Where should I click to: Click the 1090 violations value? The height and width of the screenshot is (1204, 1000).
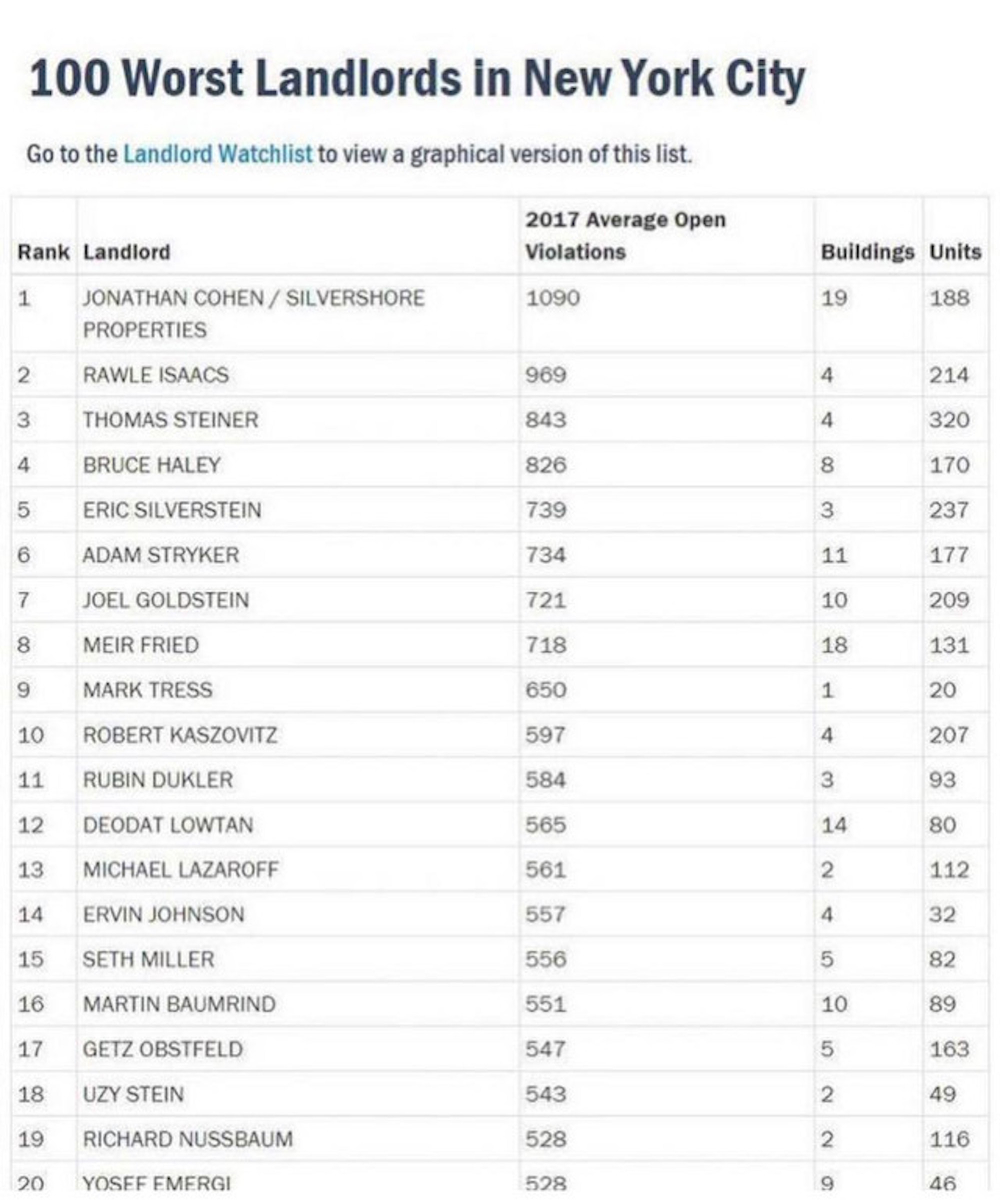tap(552, 298)
